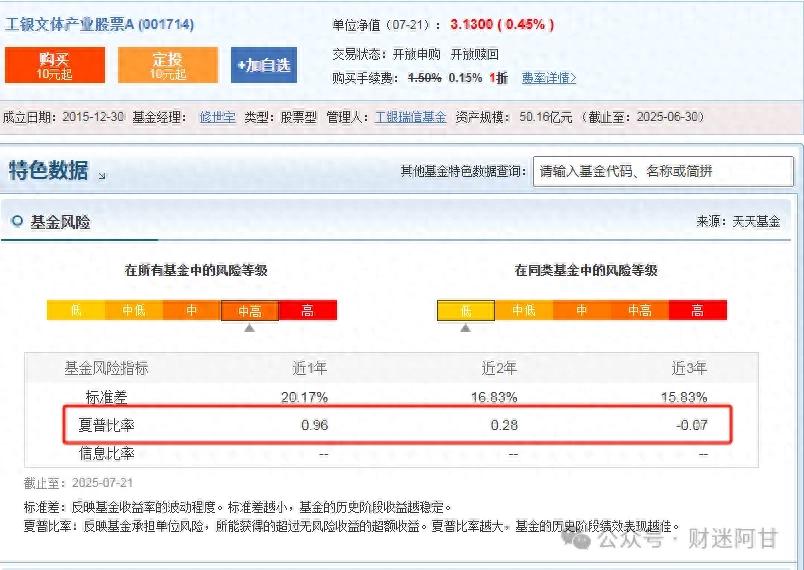Click triangle marker under same-category 低

pyautogui.click(x=466, y=328)
